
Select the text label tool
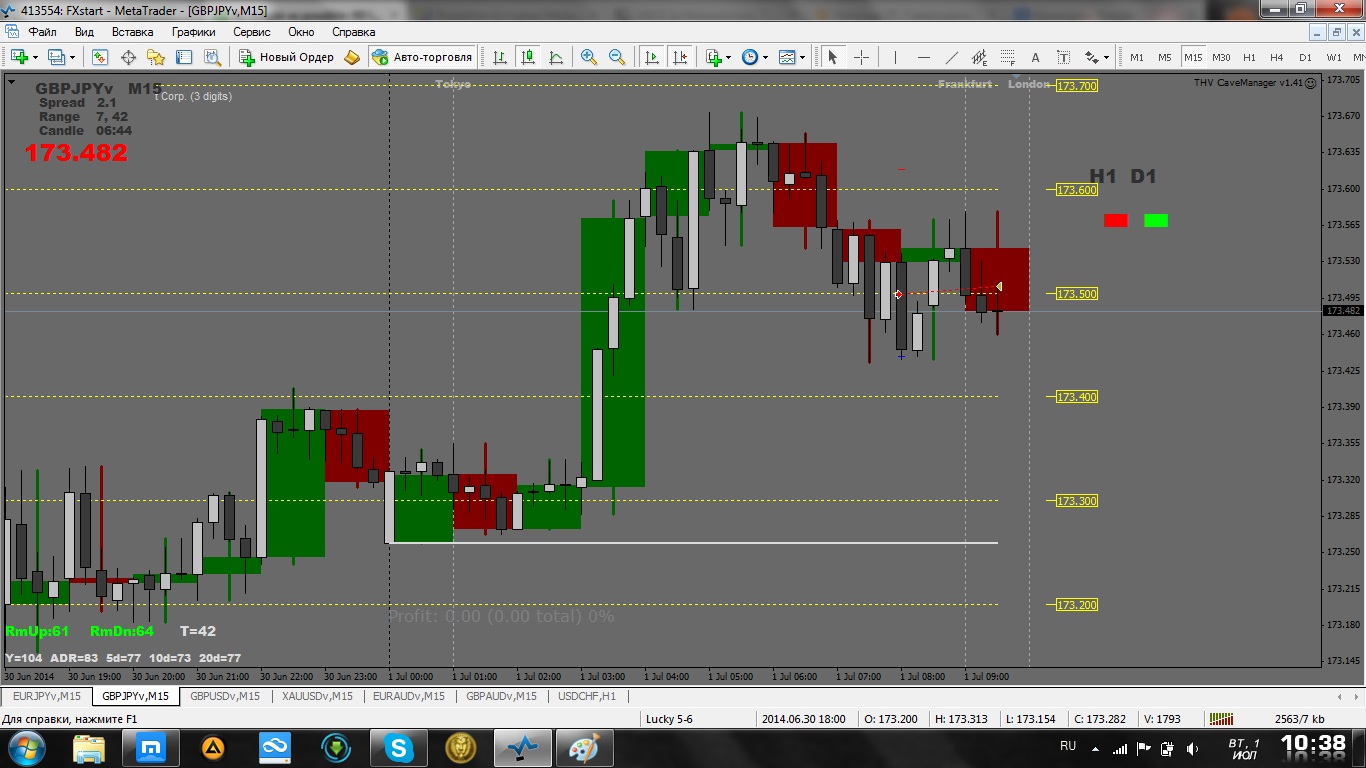point(1063,57)
